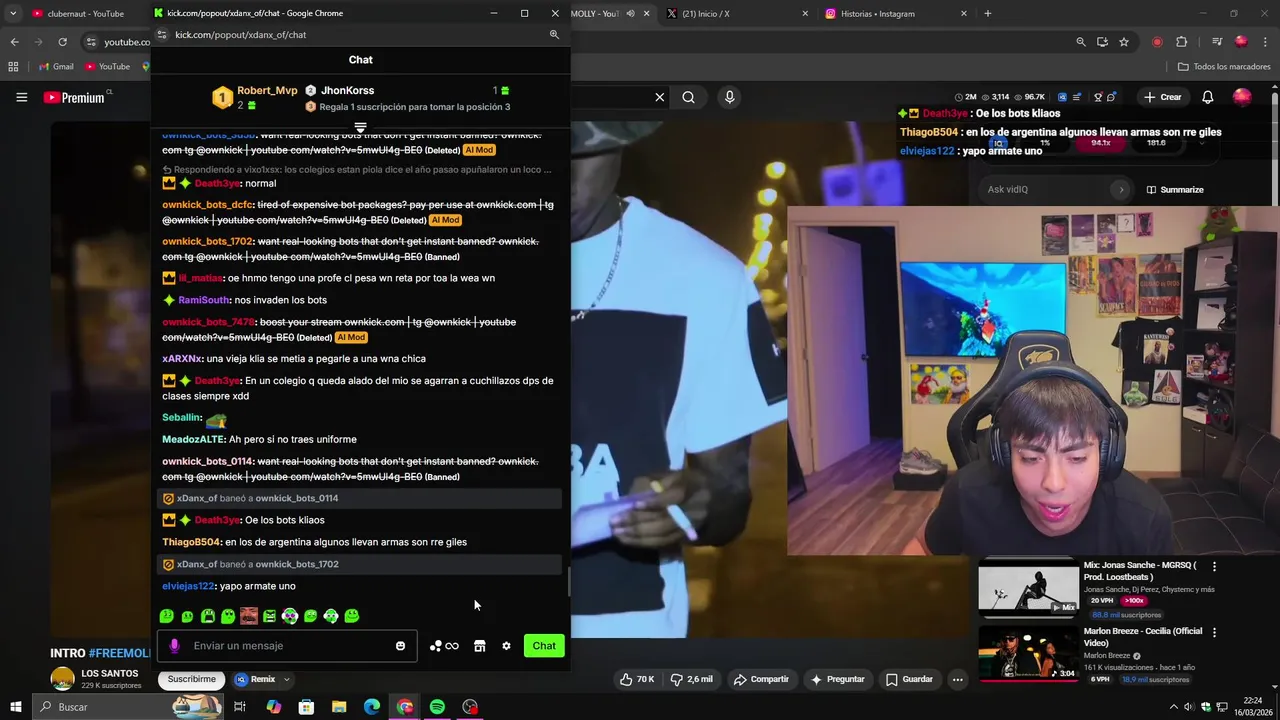Open Jonas Sanche mix thumbnail

(1028, 588)
